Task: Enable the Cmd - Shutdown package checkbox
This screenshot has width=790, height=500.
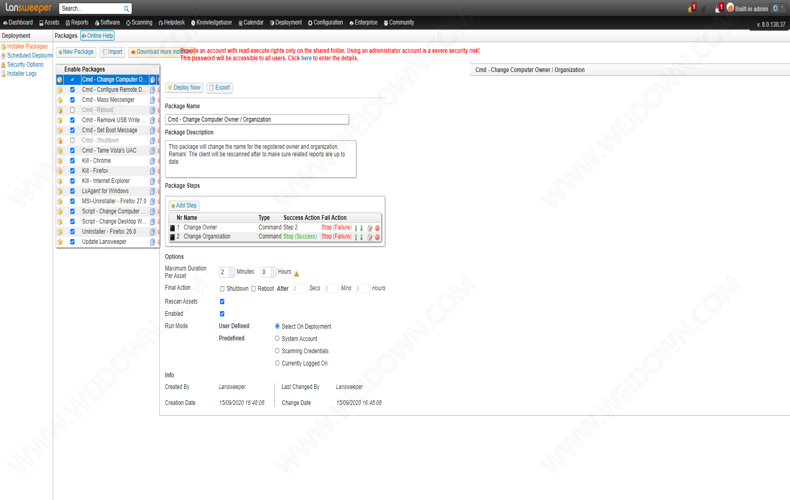Action: tap(72, 141)
